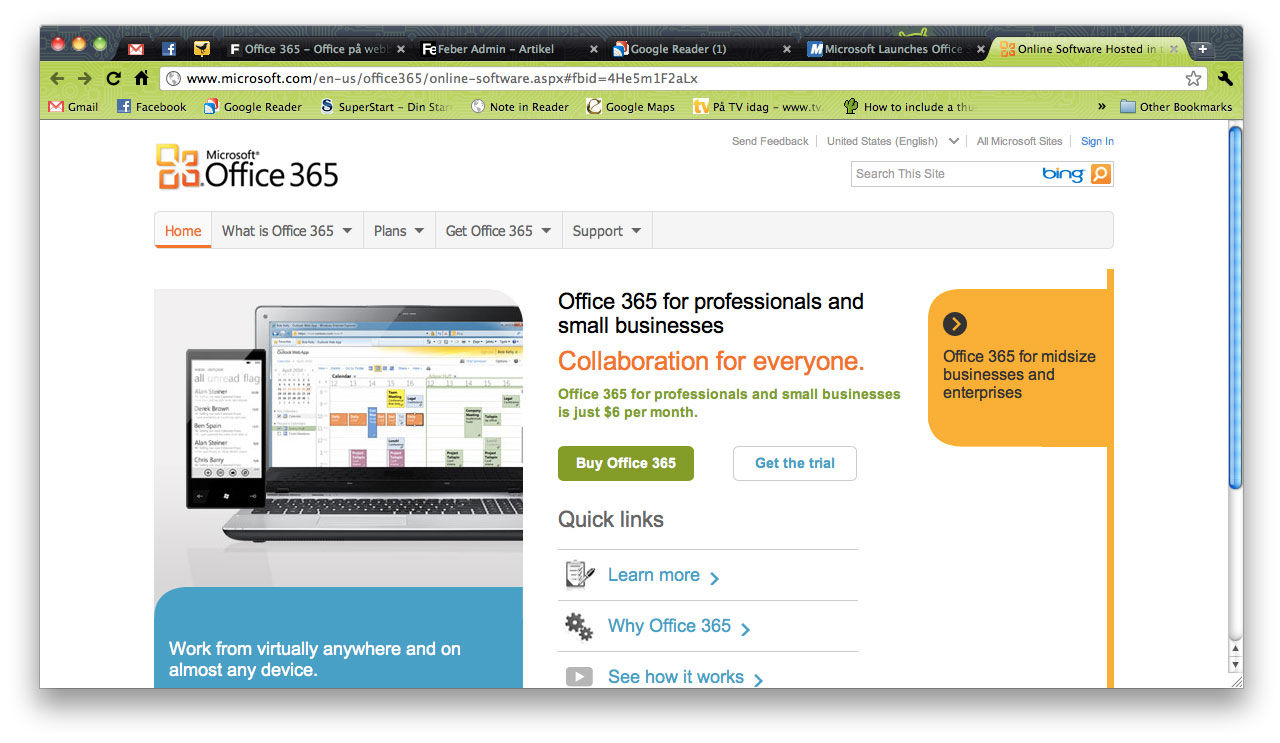Open the På TV idag bookmark
Screen dimensions: 1280x743
(759, 107)
